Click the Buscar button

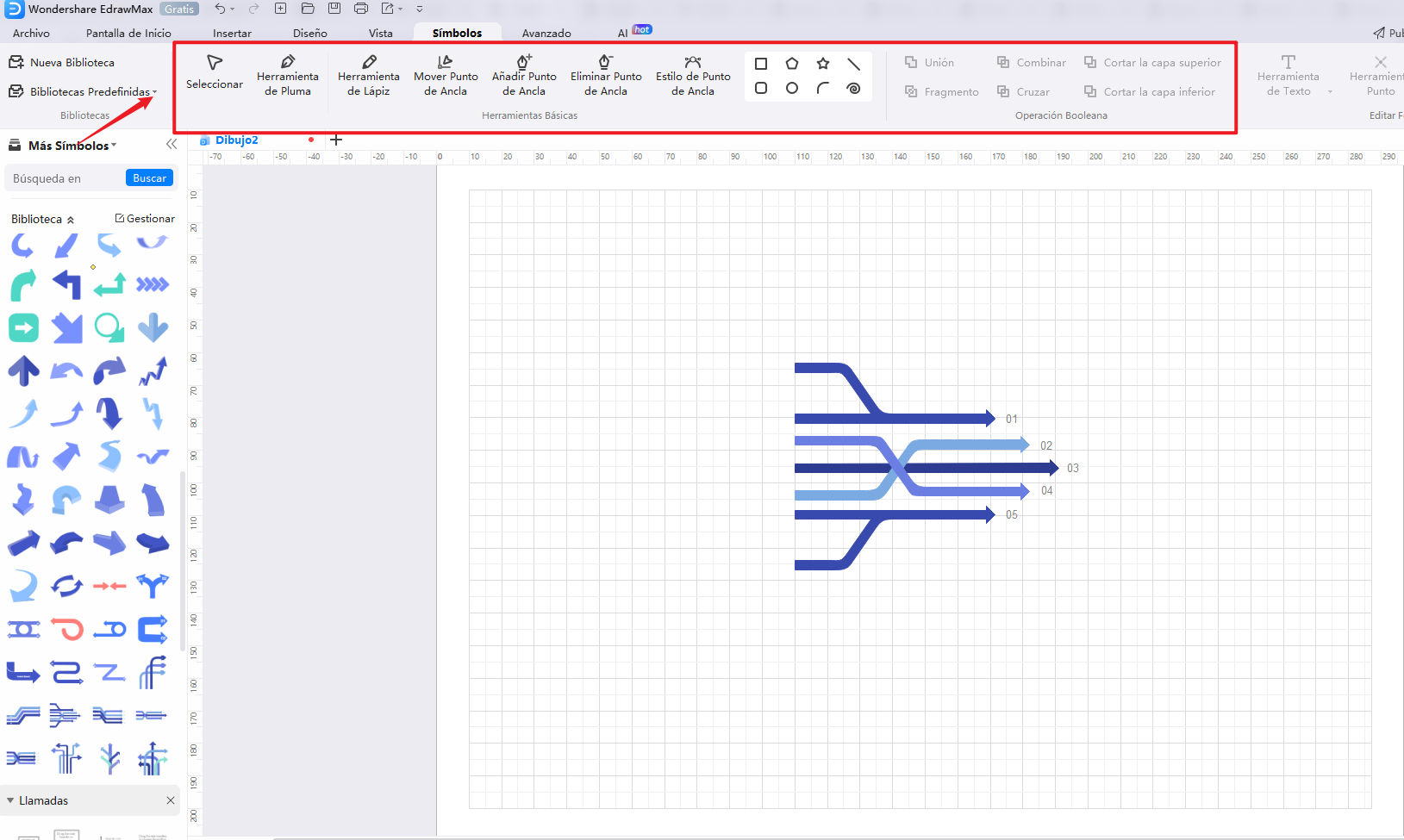click(148, 177)
